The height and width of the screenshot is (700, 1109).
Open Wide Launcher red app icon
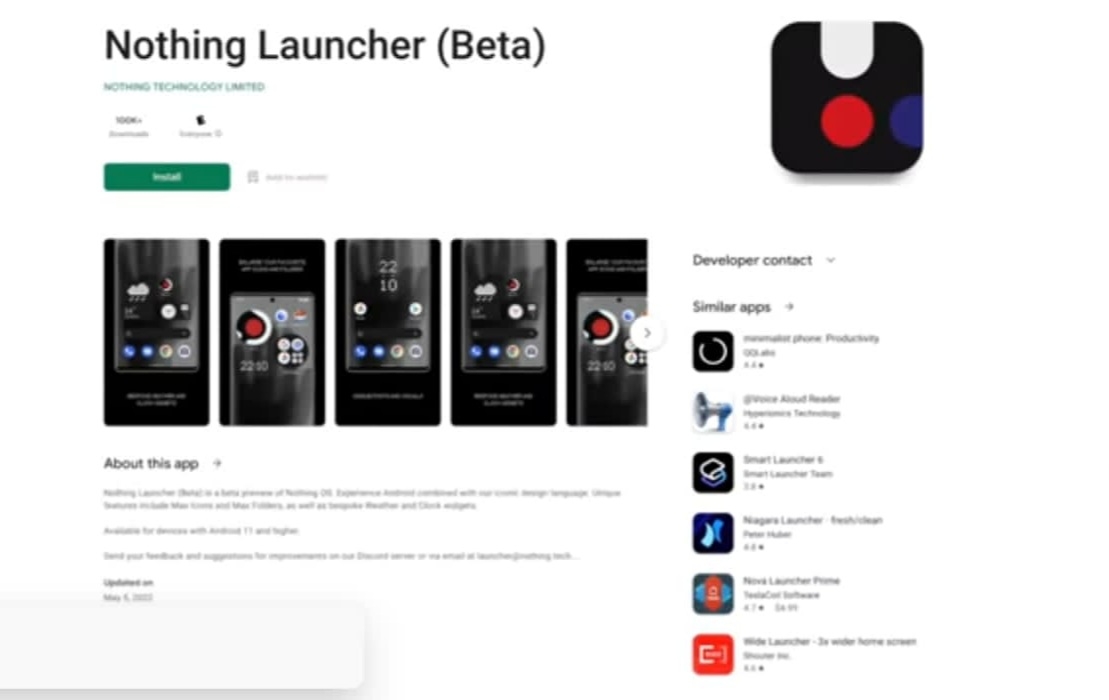[x=712, y=655]
